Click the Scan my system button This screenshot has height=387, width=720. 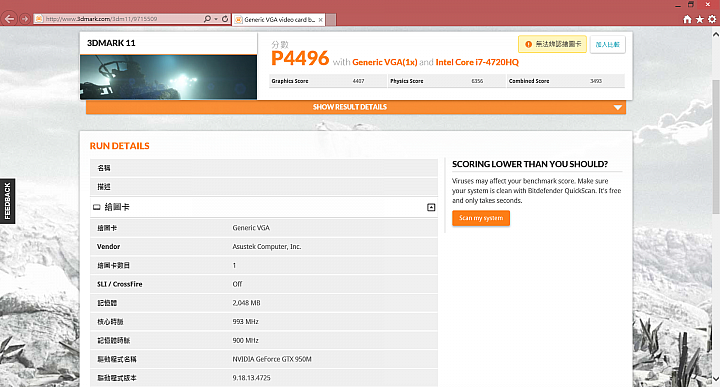tap(481, 218)
